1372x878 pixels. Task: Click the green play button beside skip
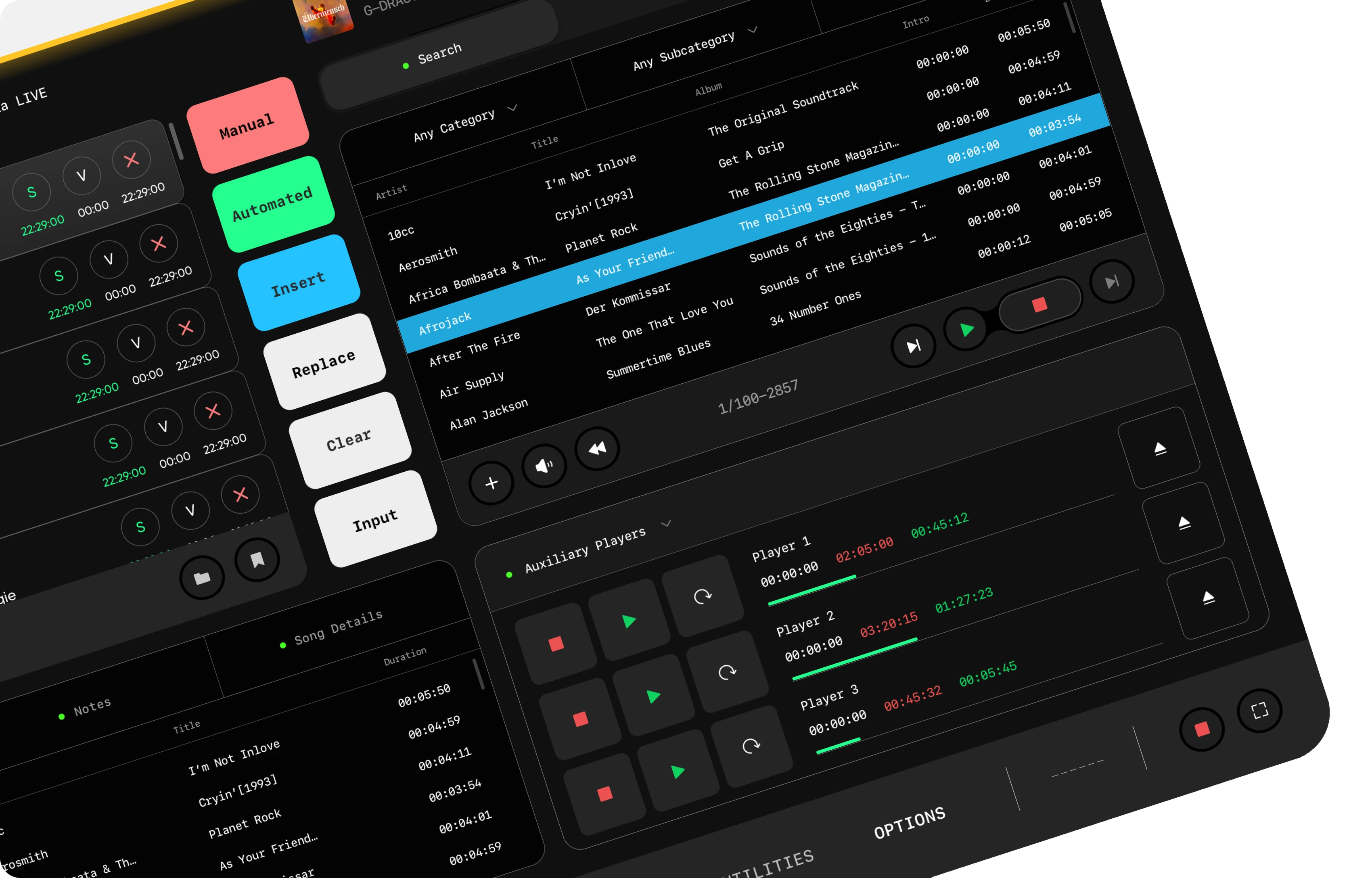pyautogui.click(x=966, y=330)
